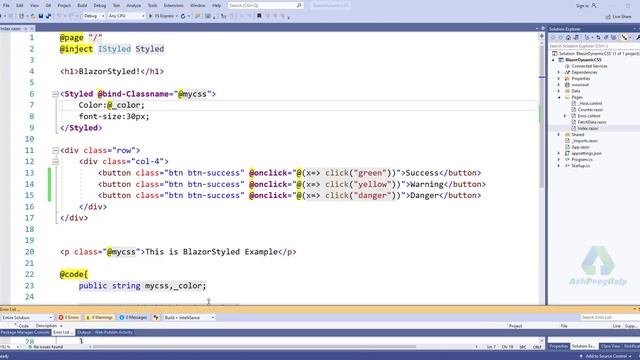The image size is (640, 360).
Task: Click the top Search (Ctrl+Q) box
Action: click(265, 5)
